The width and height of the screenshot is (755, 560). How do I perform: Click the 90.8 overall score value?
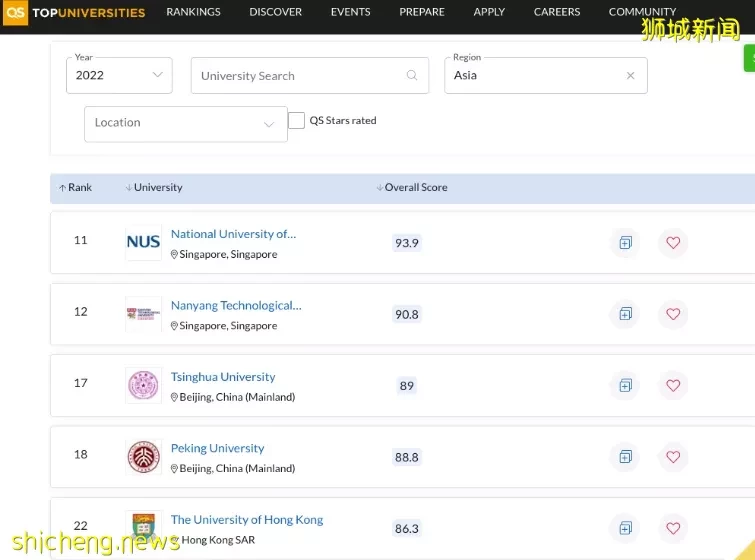(x=407, y=314)
